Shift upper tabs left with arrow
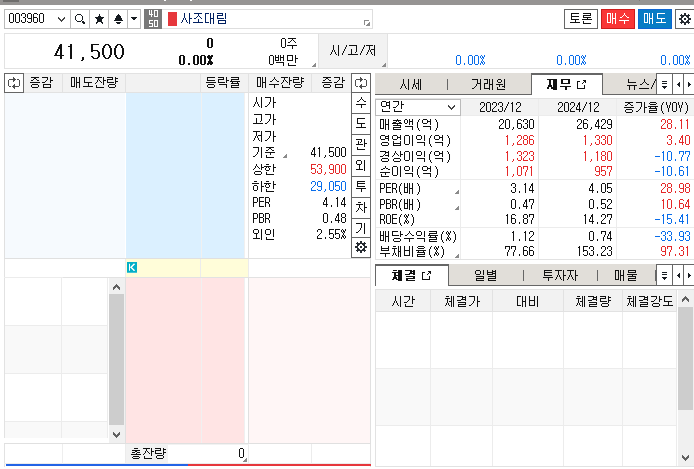 click(679, 84)
